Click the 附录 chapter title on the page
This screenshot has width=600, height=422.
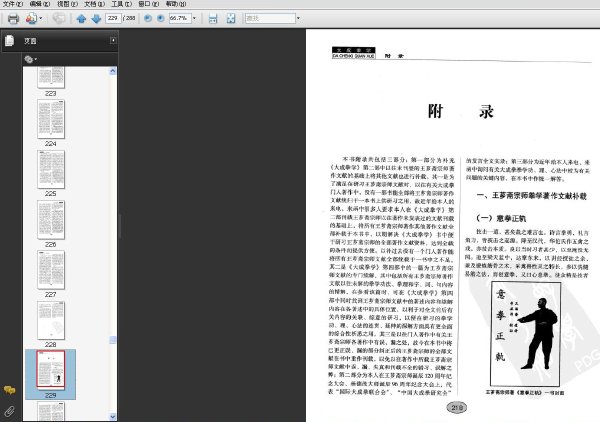coord(461,112)
